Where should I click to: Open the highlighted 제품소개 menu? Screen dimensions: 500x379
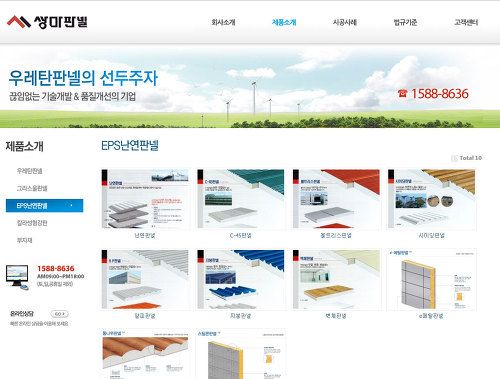point(284,22)
